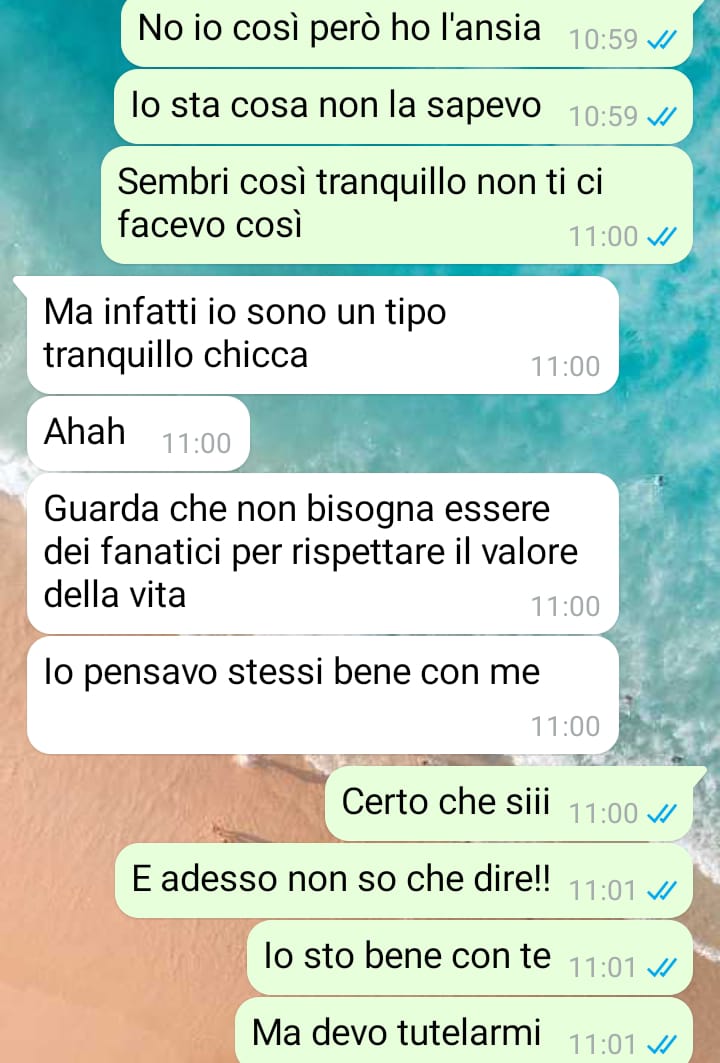Screen dimensions: 720x1063
Task: Tap the "Sembri così tranquillo non ti ci facevo così" bubble
Action: point(397,205)
